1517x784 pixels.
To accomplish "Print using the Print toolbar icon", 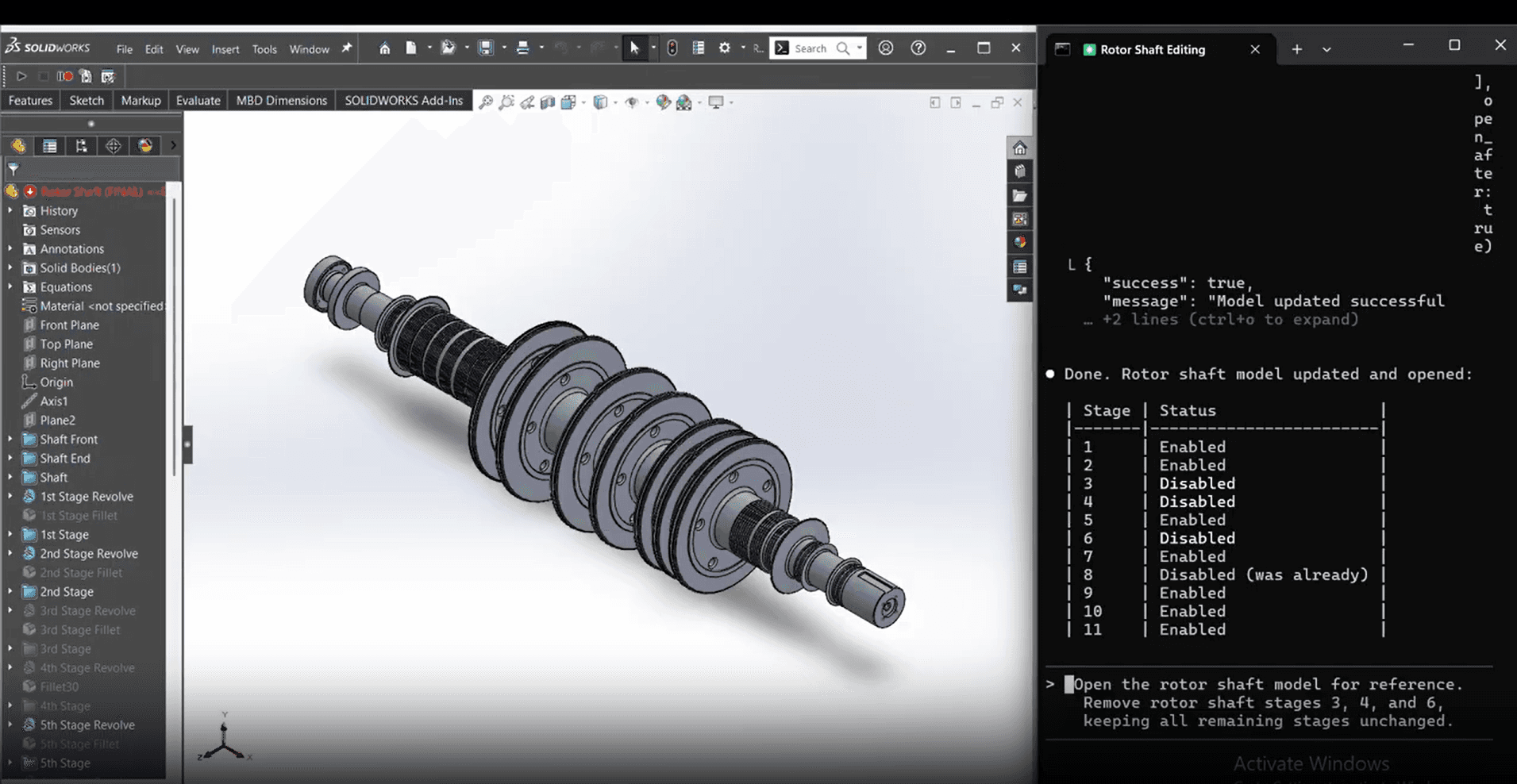I will 522,48.
